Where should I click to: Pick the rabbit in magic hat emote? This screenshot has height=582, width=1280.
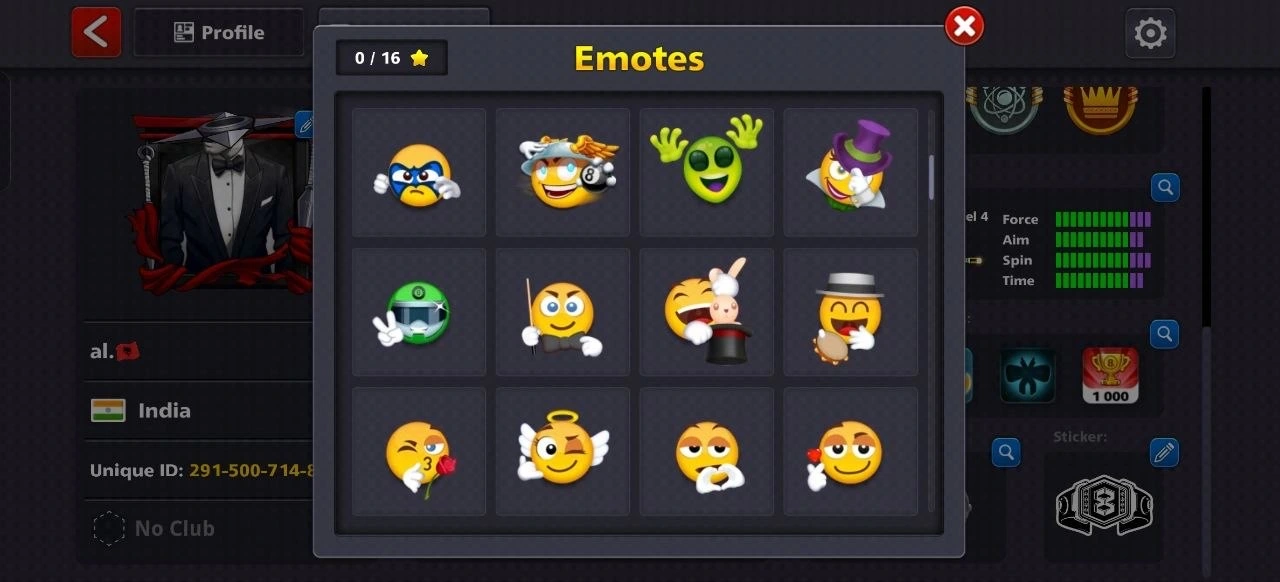(x=707, y=312)
